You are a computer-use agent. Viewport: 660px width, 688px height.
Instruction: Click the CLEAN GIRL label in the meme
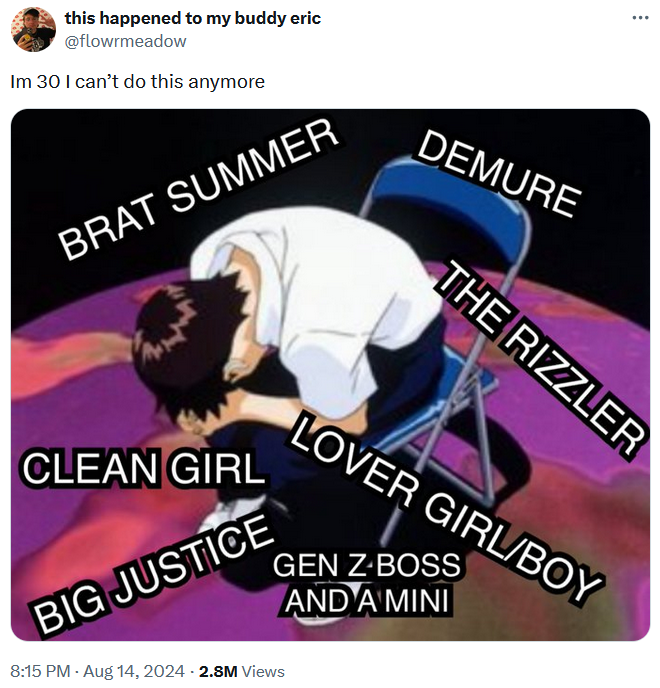click(143, 468)
